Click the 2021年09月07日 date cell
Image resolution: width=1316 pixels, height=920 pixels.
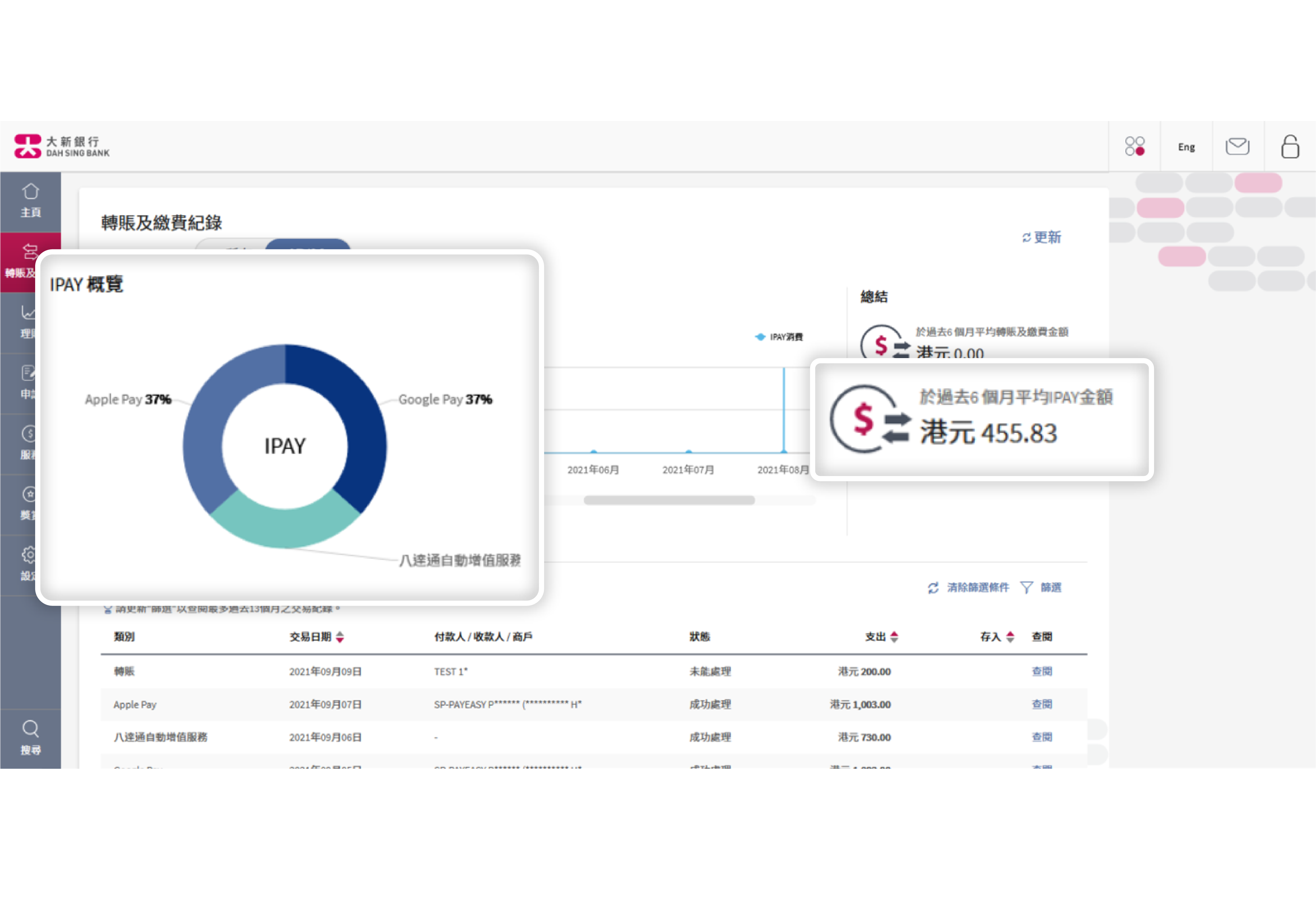[x=325, y=705]
